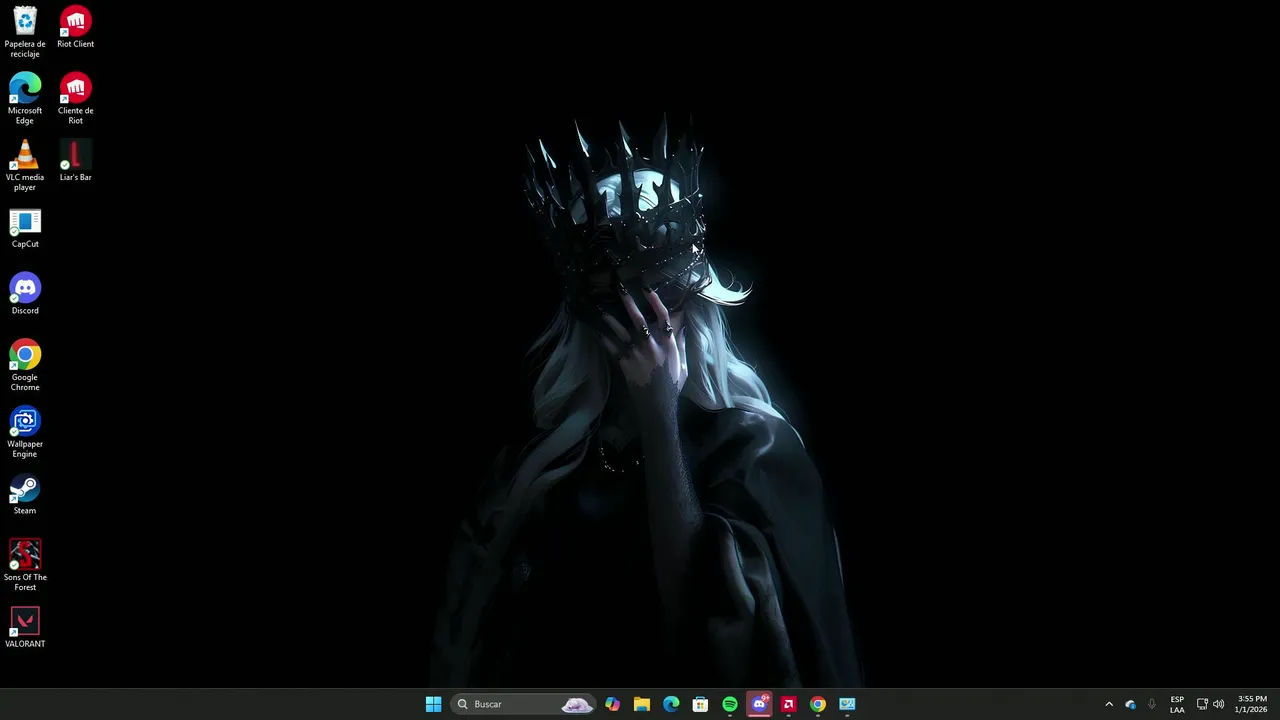Select the Cliente de Riot desktop shortcut
The width and height of the screenshot is (1280, 720).
75,98
